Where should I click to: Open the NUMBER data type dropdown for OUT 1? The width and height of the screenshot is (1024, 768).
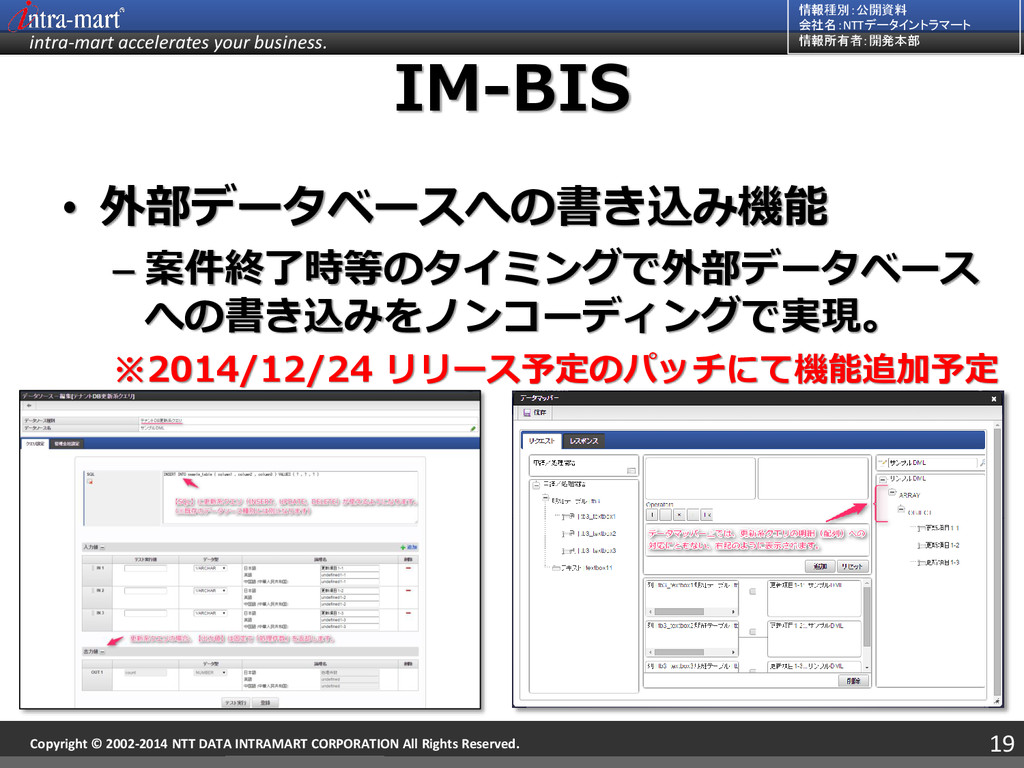pos(210,672)
